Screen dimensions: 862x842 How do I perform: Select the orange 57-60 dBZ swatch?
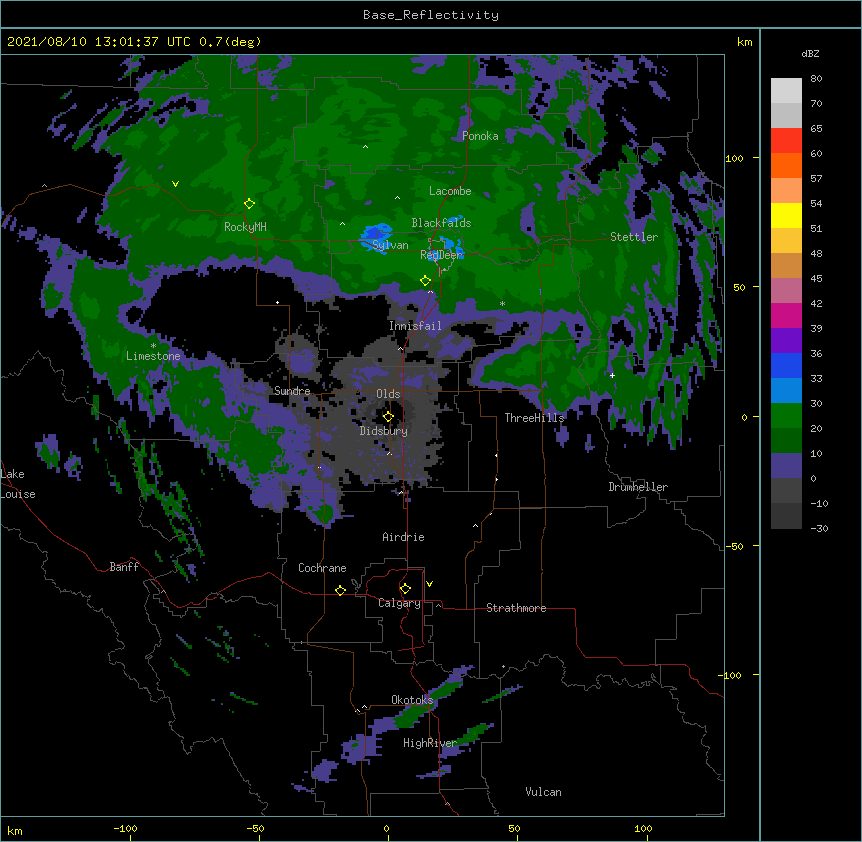point(786,165)
